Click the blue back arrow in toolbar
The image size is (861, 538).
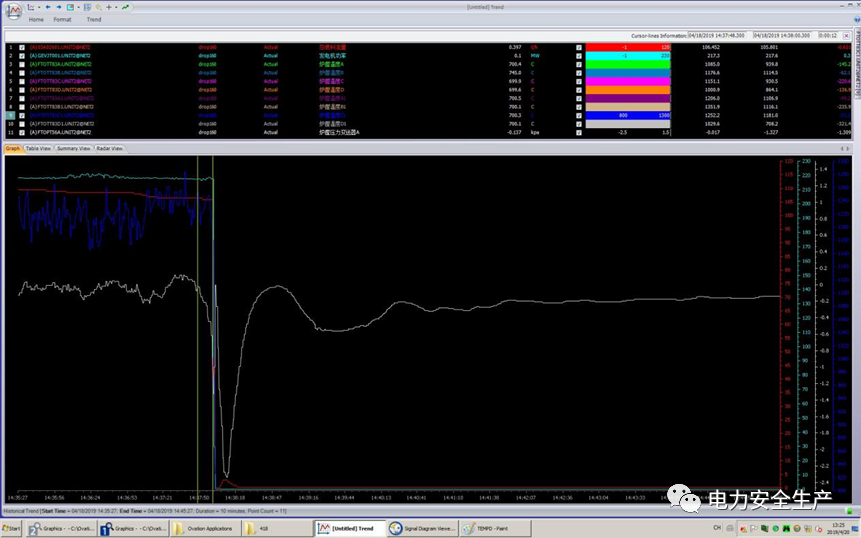[47, 7]
